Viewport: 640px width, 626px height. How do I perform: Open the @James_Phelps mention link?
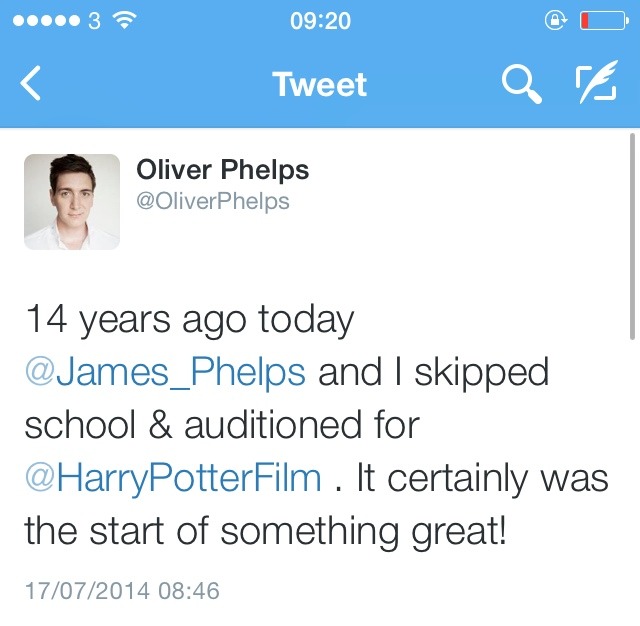pyautogui.click(x=165, y=372)
